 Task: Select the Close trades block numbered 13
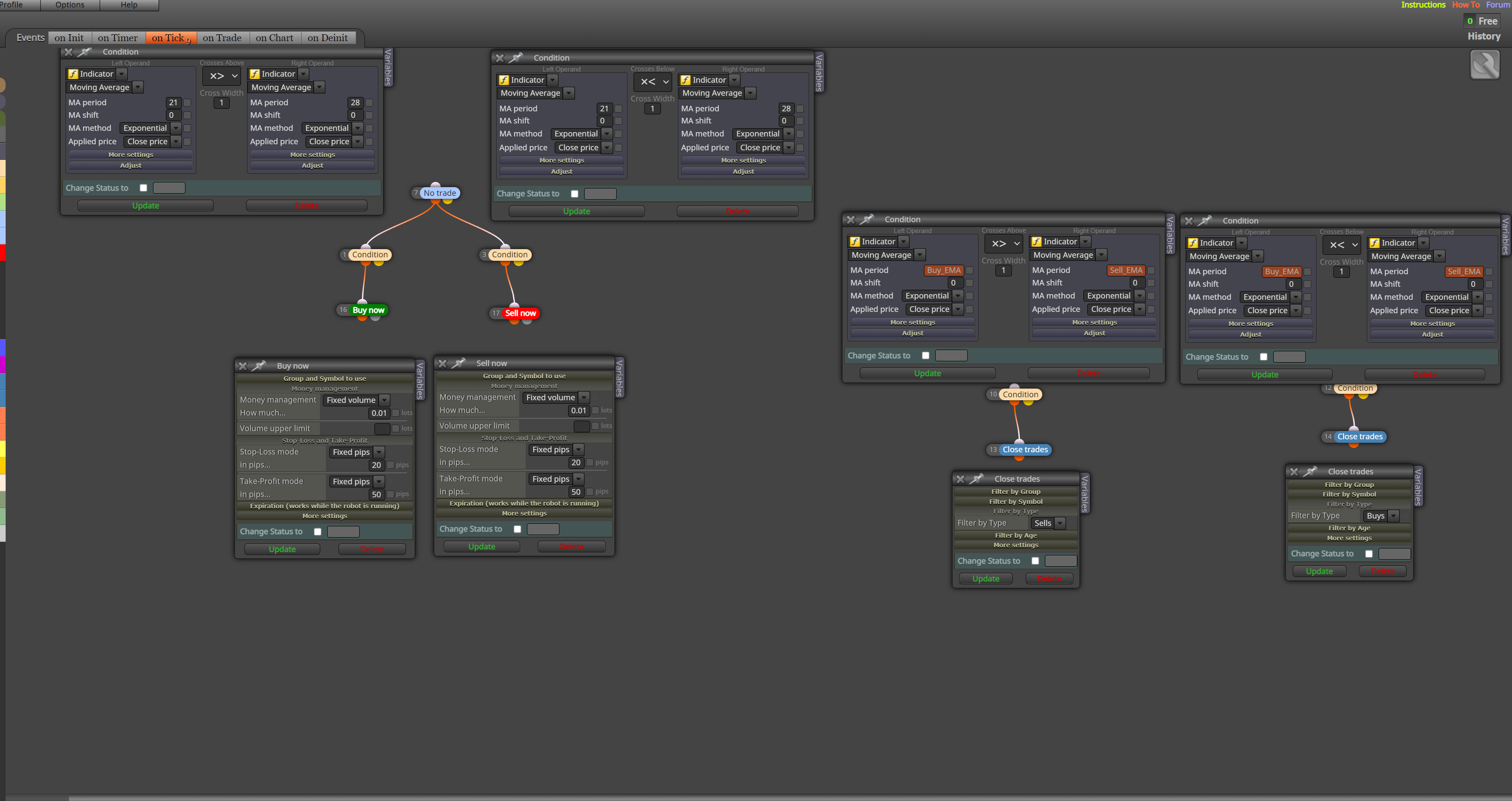pos(1025,450)
